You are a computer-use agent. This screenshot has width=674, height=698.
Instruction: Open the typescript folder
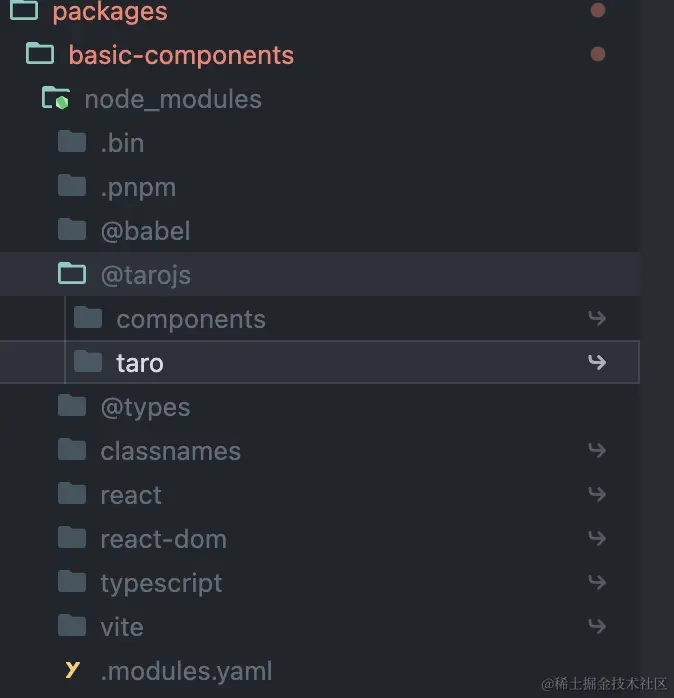pos(161,583)
